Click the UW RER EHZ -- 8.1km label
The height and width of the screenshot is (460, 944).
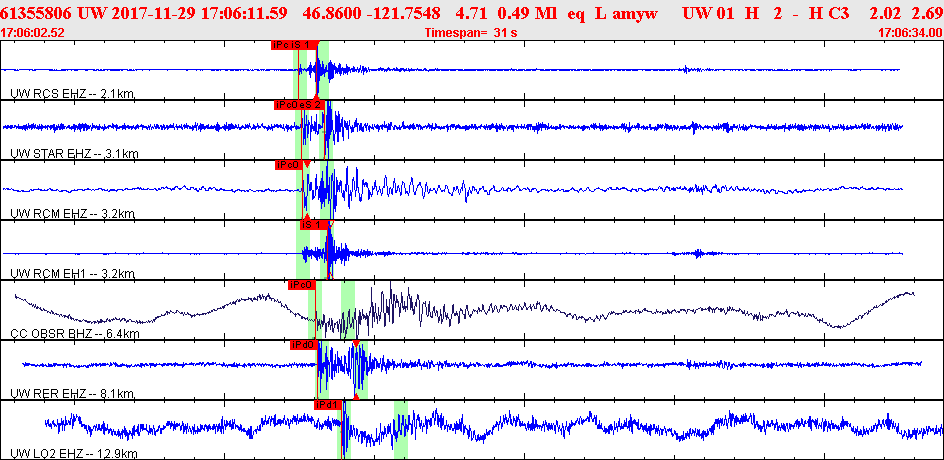pyautogui.click(x=73, y=394)
